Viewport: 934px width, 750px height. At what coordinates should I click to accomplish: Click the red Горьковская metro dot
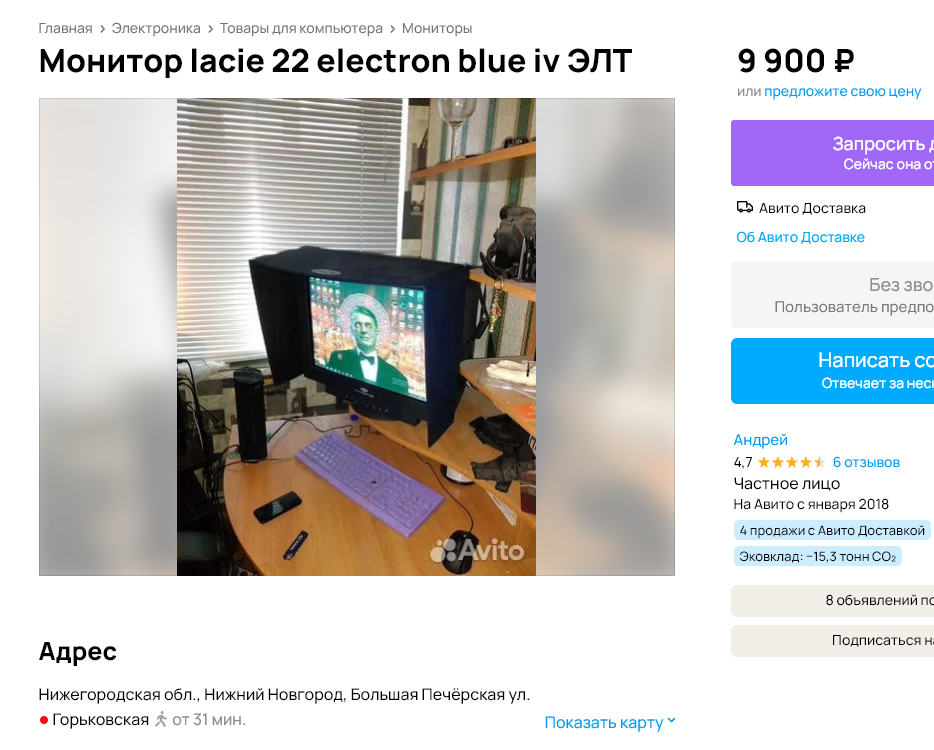click(x=43, y=720)
